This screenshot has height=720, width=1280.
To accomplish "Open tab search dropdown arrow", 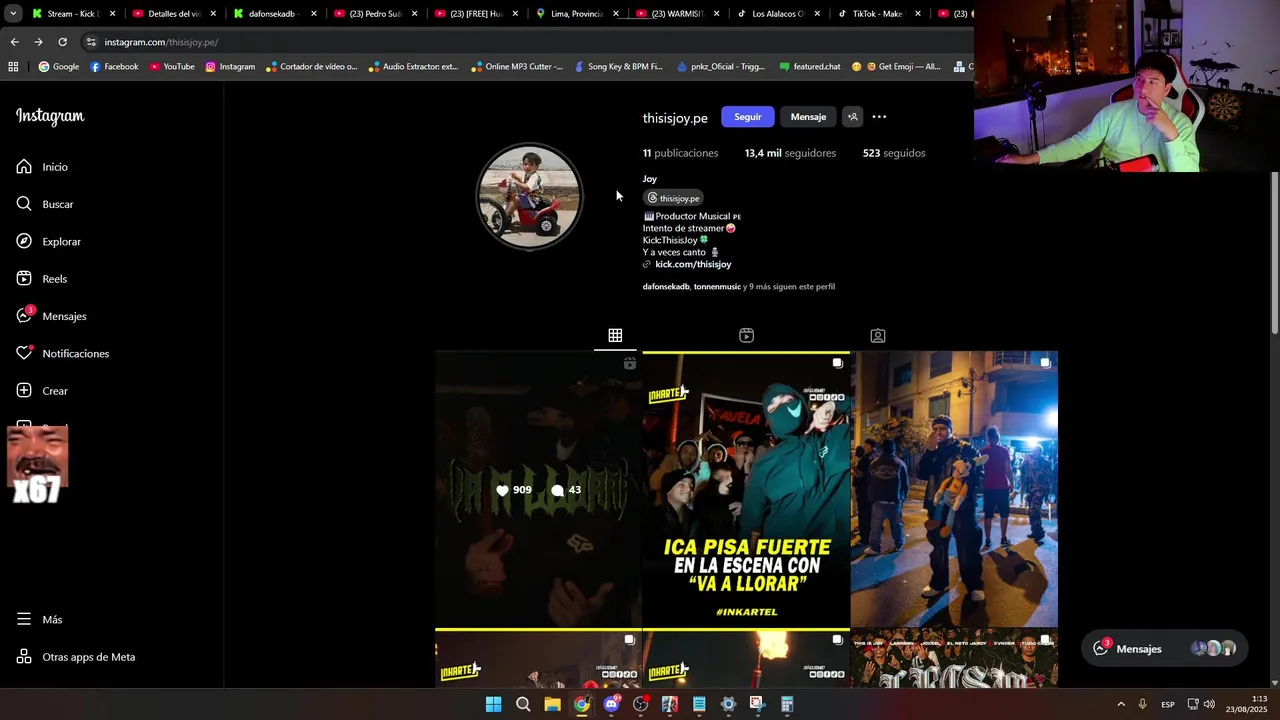I will click(x=13, y=14).
